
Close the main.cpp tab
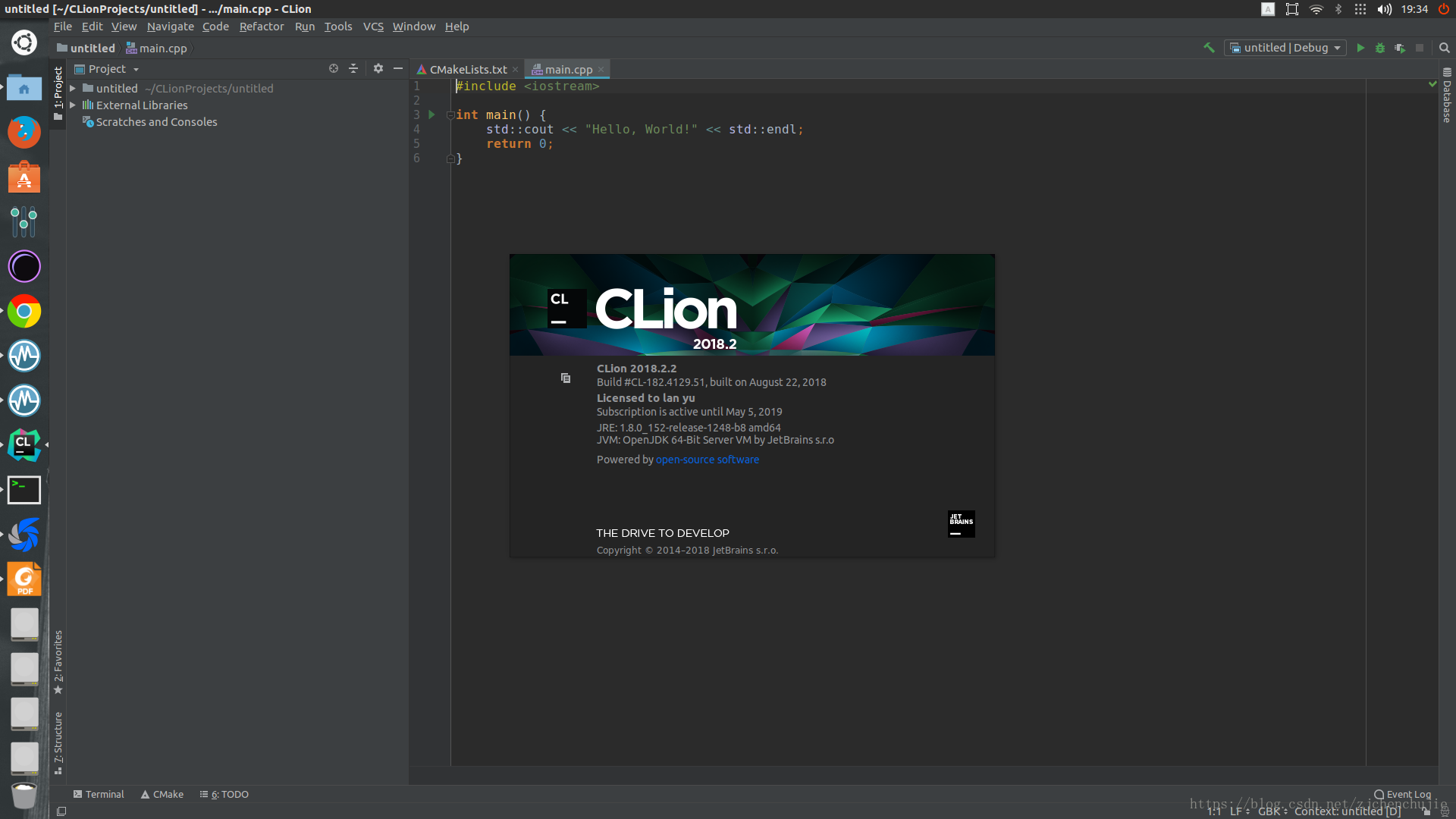(x=601, y=70)
